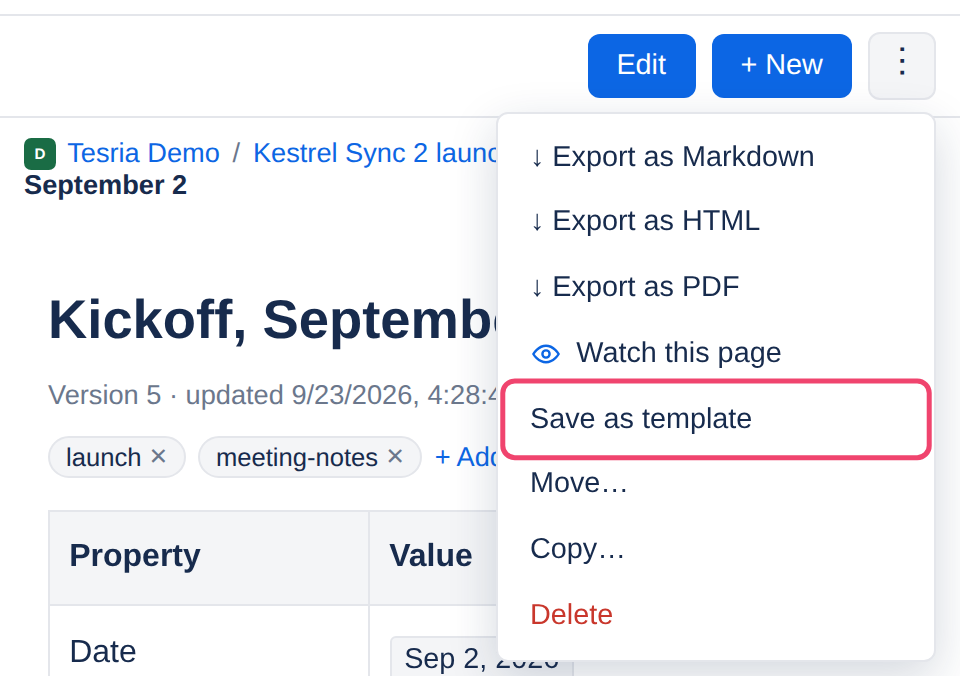Open the Tesria Demo breadcrumb link

click(143, 153)
